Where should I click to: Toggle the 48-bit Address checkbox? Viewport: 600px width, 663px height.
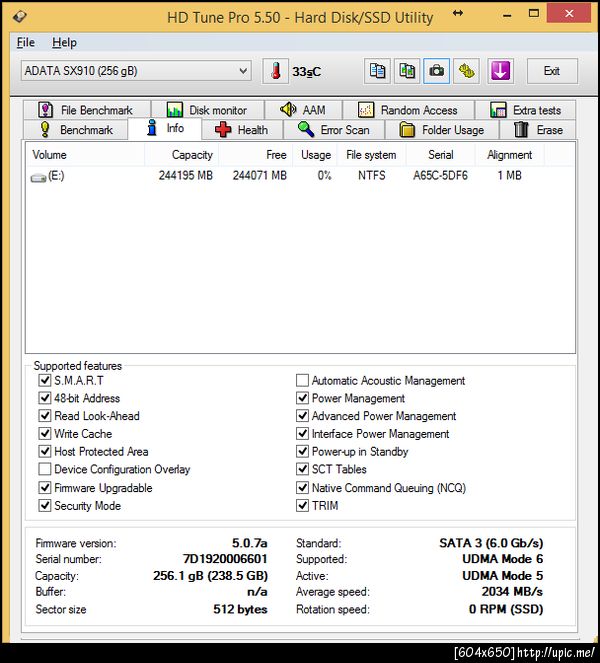coord(45,398)
